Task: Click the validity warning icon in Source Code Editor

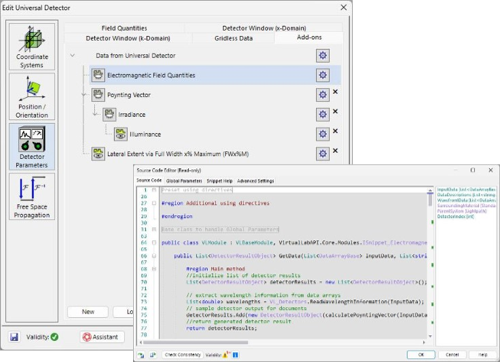Action: point(227,355)
